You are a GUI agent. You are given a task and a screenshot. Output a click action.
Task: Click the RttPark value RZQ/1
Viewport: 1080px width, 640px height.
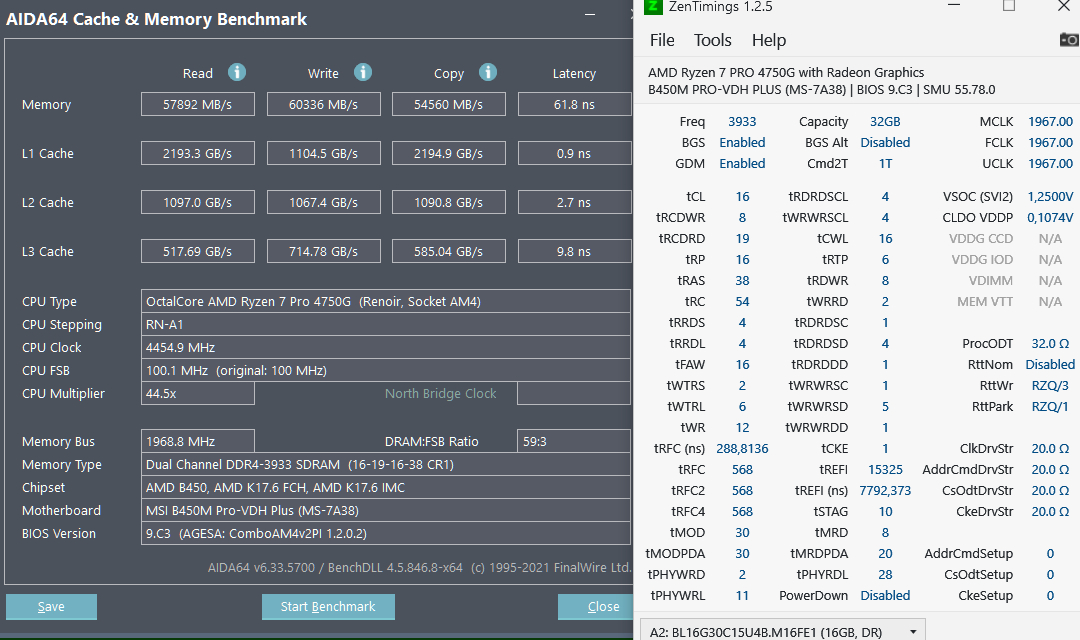pyautogui.click(x=1050, y=406)
